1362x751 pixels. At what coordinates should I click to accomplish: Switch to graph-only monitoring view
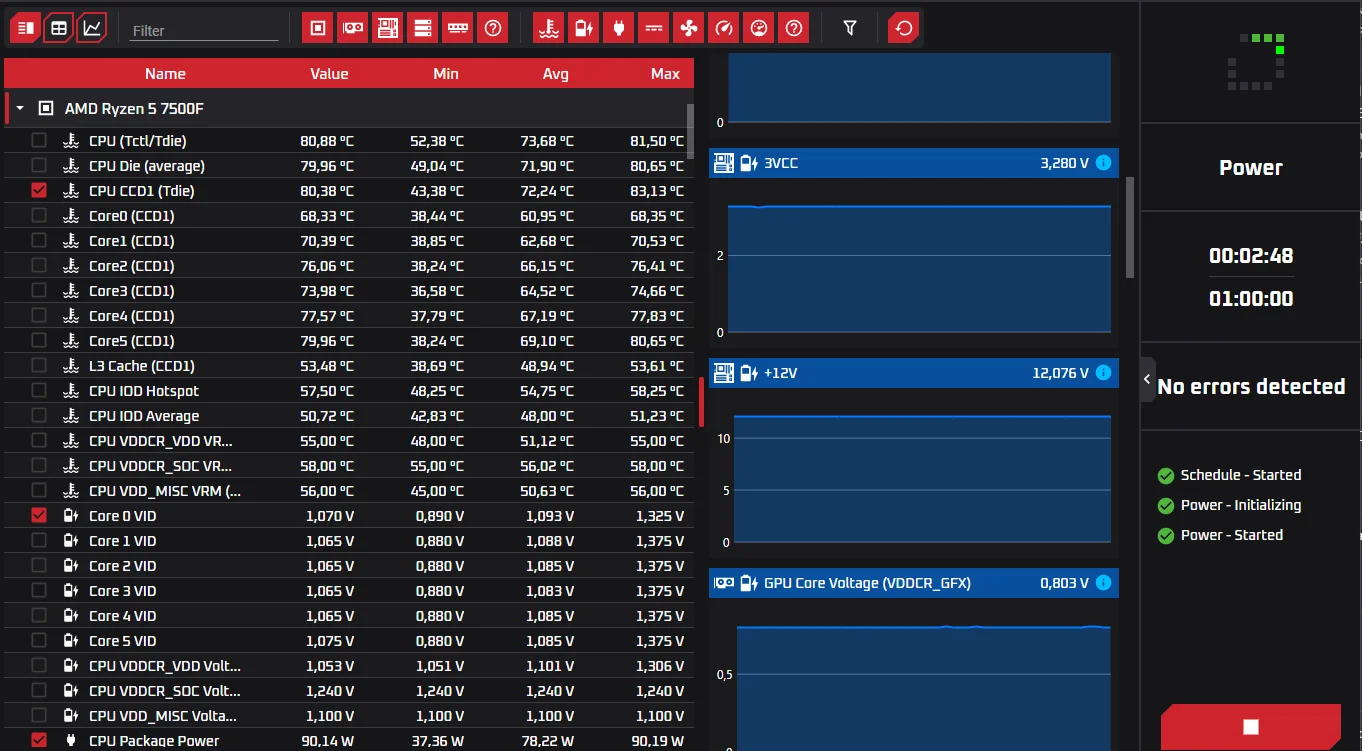tap(92, 28)
